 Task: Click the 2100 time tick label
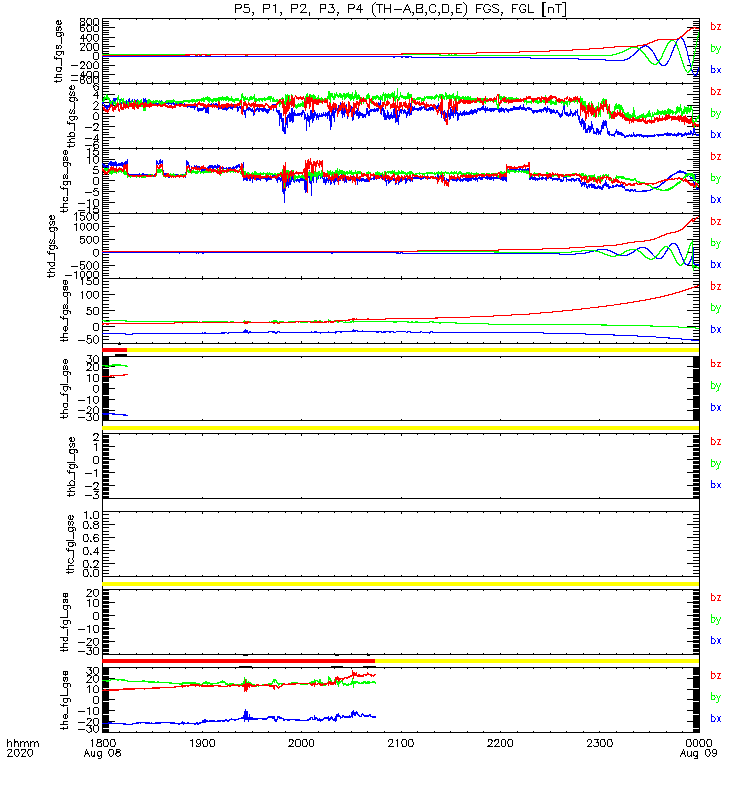[x=401, y=743]
